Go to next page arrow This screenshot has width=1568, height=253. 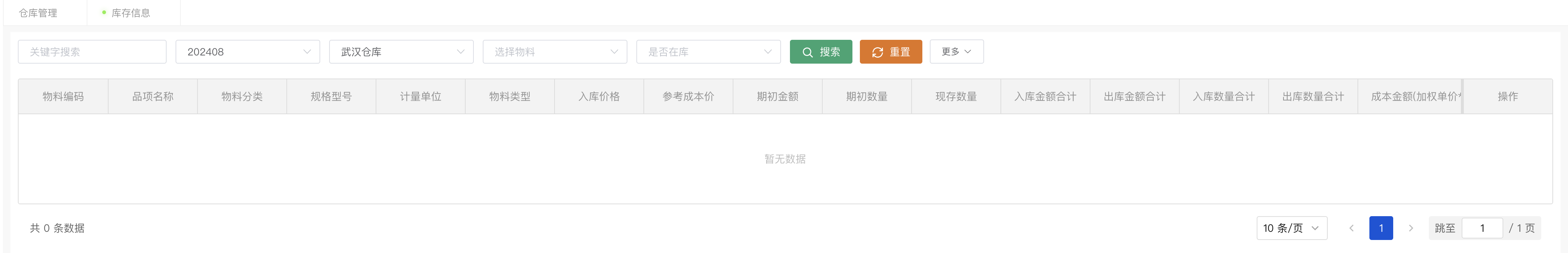pos(1410,228)
